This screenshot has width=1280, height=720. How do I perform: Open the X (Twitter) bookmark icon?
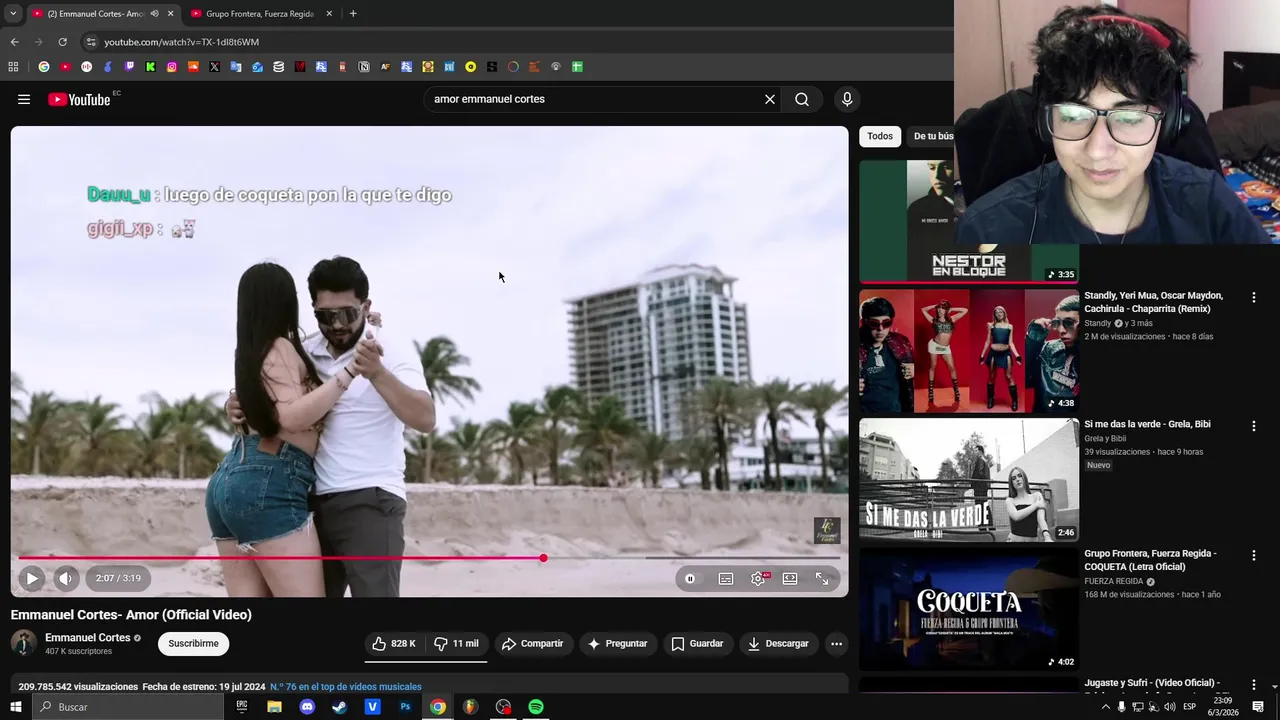coord(214,67)
